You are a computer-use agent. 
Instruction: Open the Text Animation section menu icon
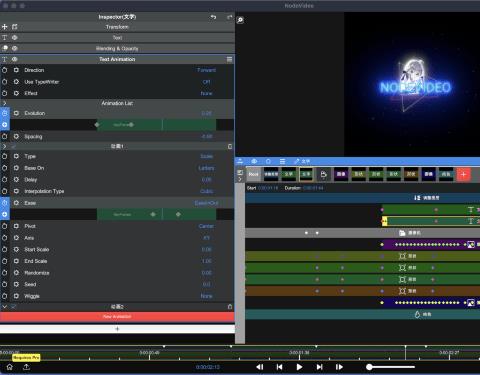point(229,59)
